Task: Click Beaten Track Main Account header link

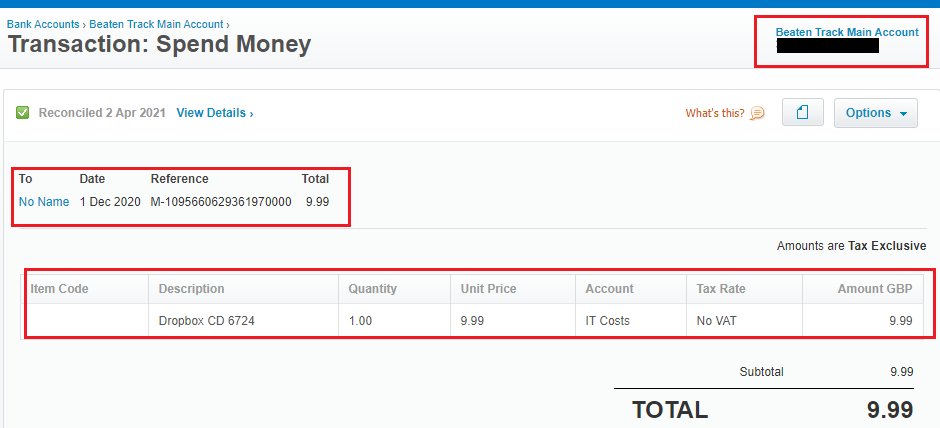Action: pyautogui.click(x=846, y=32)
